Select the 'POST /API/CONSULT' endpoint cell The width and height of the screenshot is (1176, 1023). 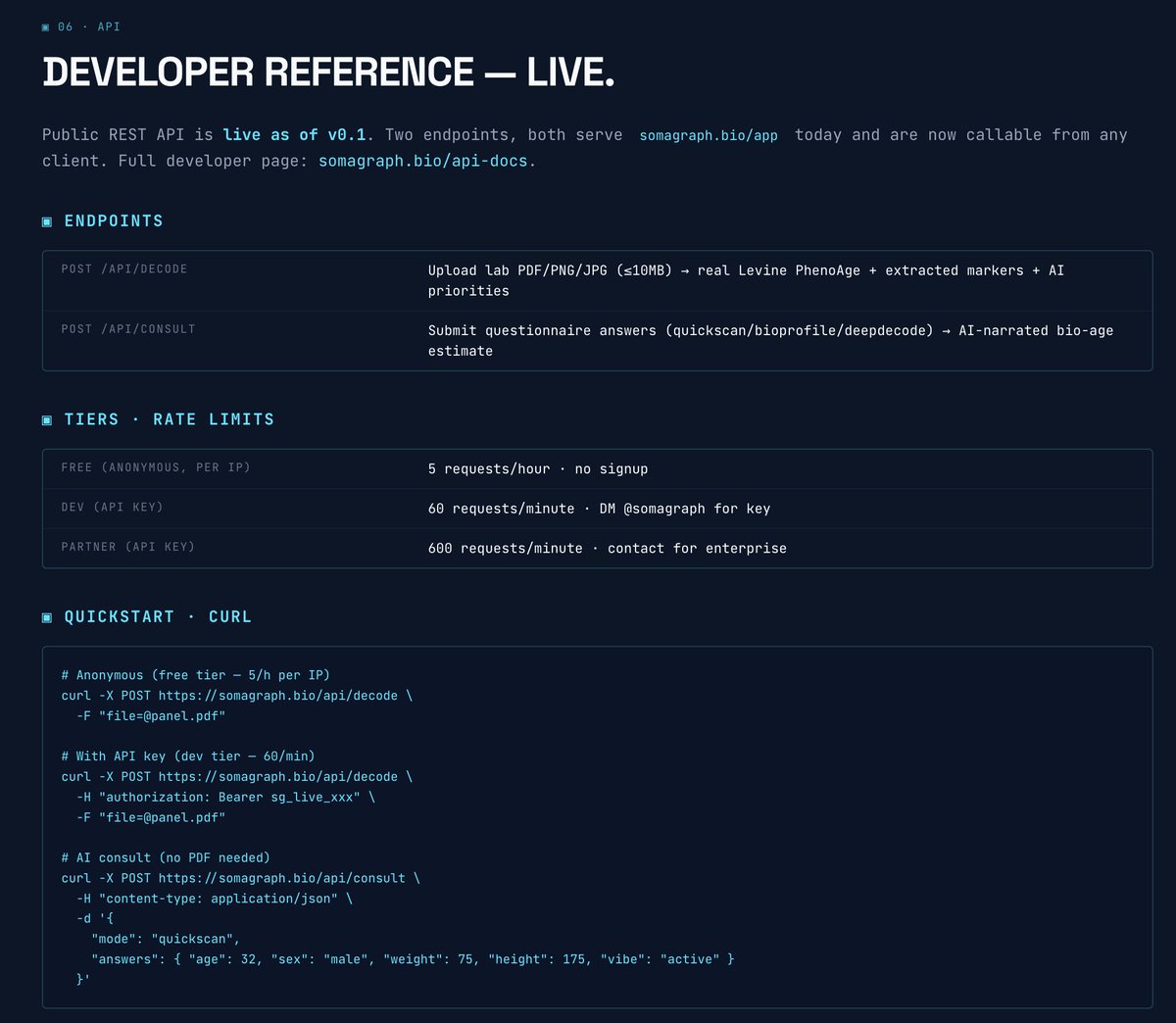pos(128,329)
